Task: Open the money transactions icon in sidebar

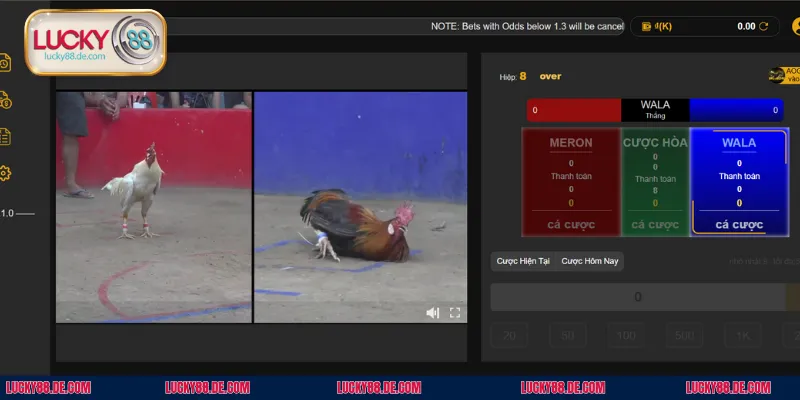Action: (x=6, y=100)
